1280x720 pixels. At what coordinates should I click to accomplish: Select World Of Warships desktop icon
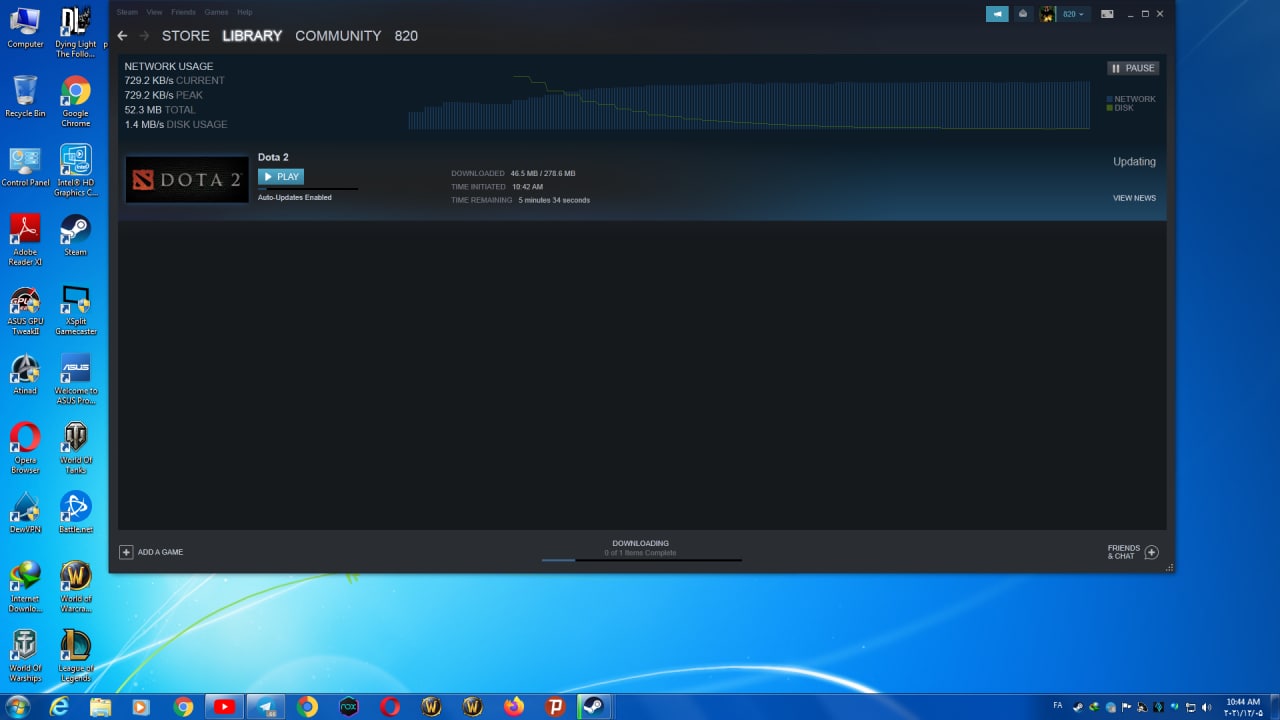pyautogui.click(x=25, y=656)
